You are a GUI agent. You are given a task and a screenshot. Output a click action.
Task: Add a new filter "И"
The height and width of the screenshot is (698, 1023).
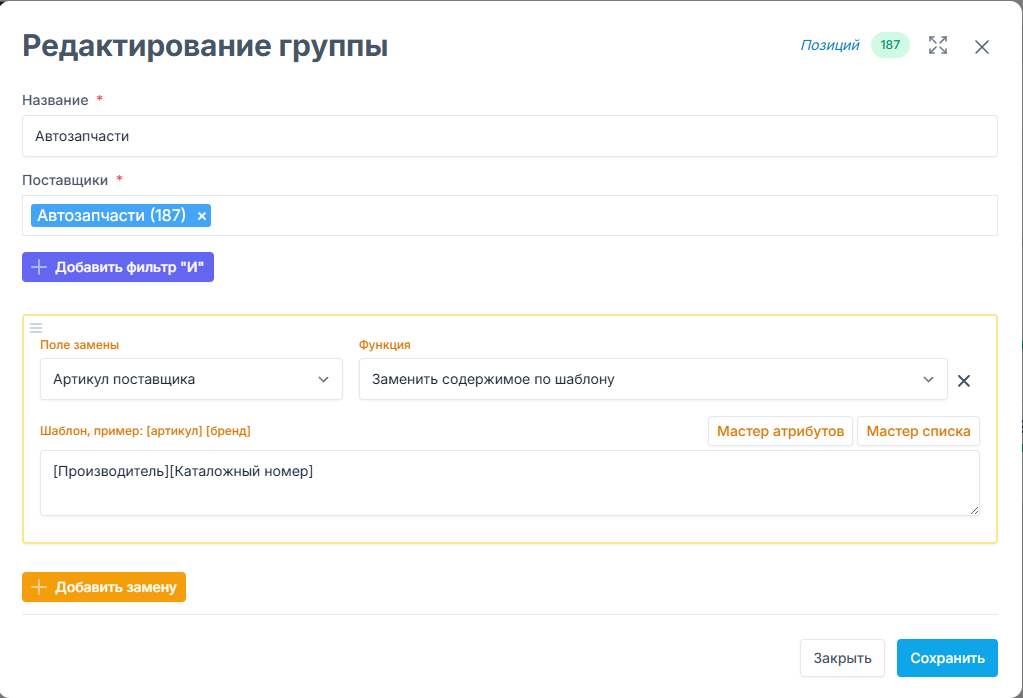118,267
